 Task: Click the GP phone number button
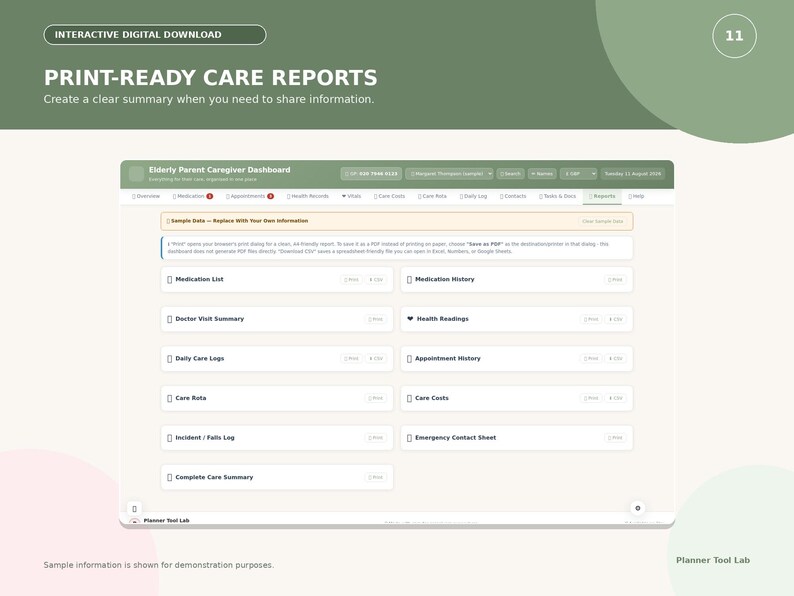pyautogui.click(x=371, y=174)
